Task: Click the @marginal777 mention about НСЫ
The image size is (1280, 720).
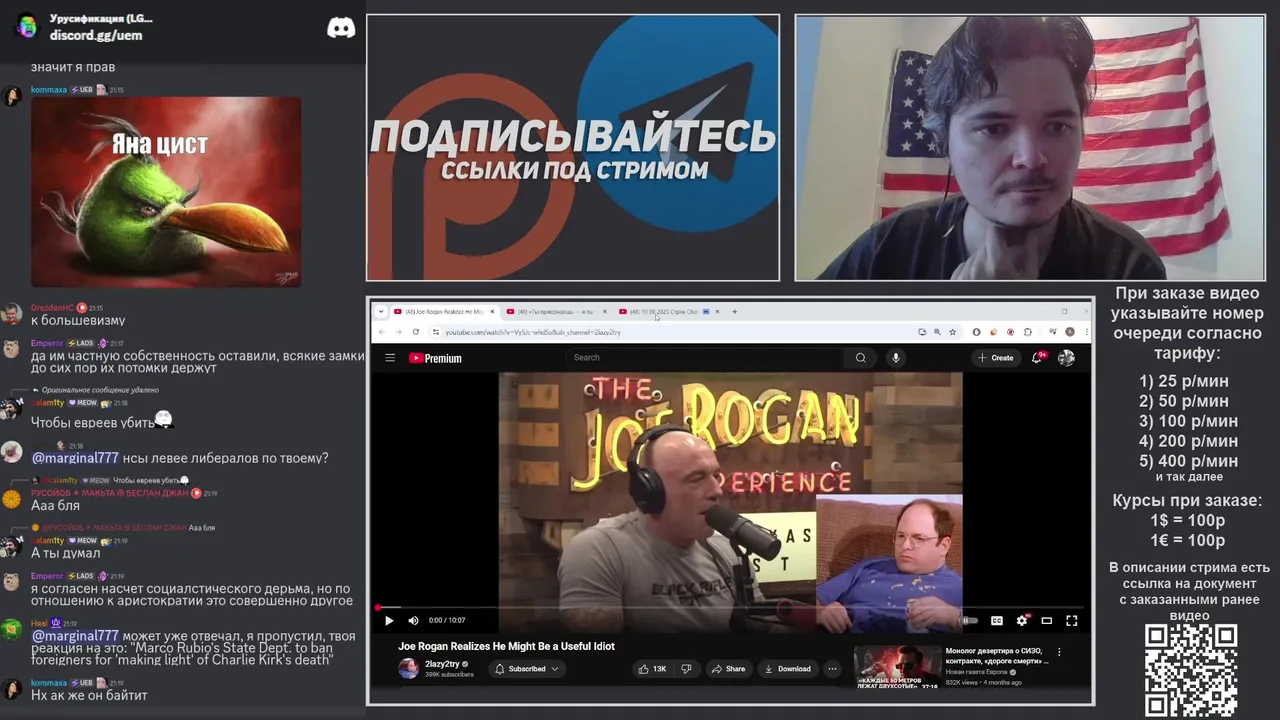Action: [75, 458]
